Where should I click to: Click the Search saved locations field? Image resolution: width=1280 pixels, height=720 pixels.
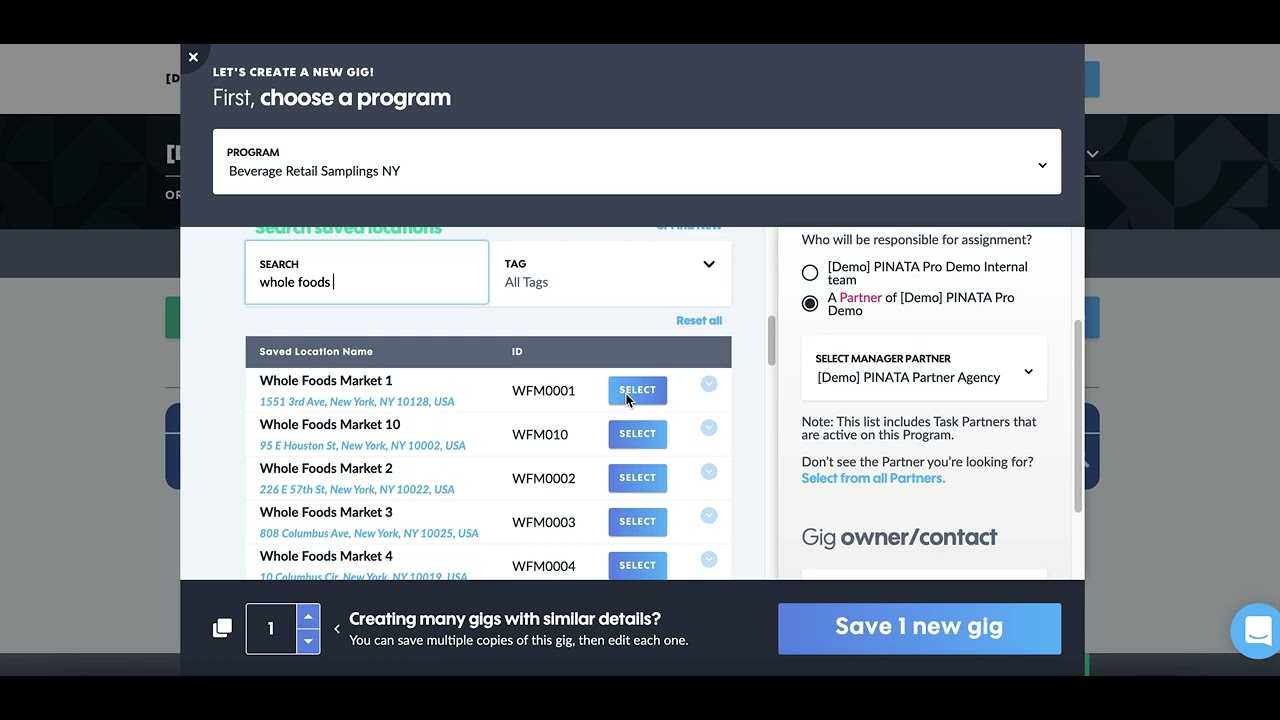pyautogui.click(x=367, y=272)
